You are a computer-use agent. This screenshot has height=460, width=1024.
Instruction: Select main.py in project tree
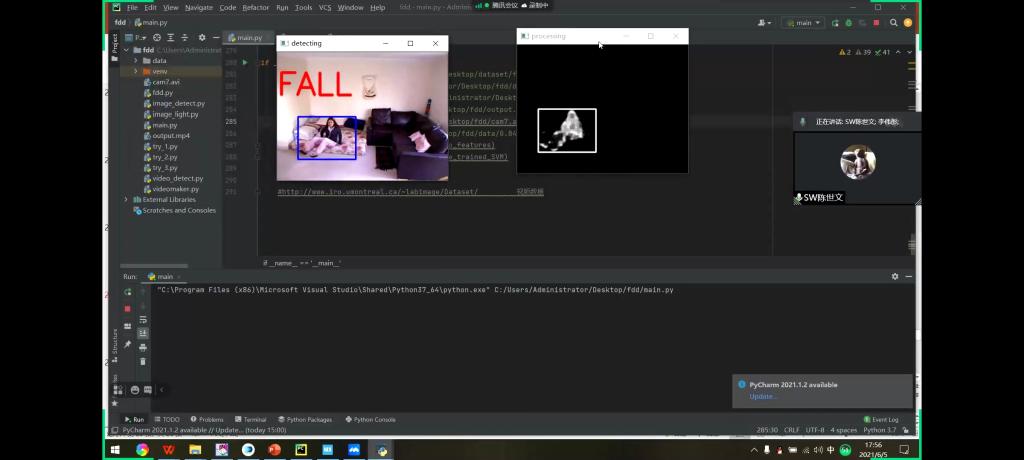tap(165, 125)
